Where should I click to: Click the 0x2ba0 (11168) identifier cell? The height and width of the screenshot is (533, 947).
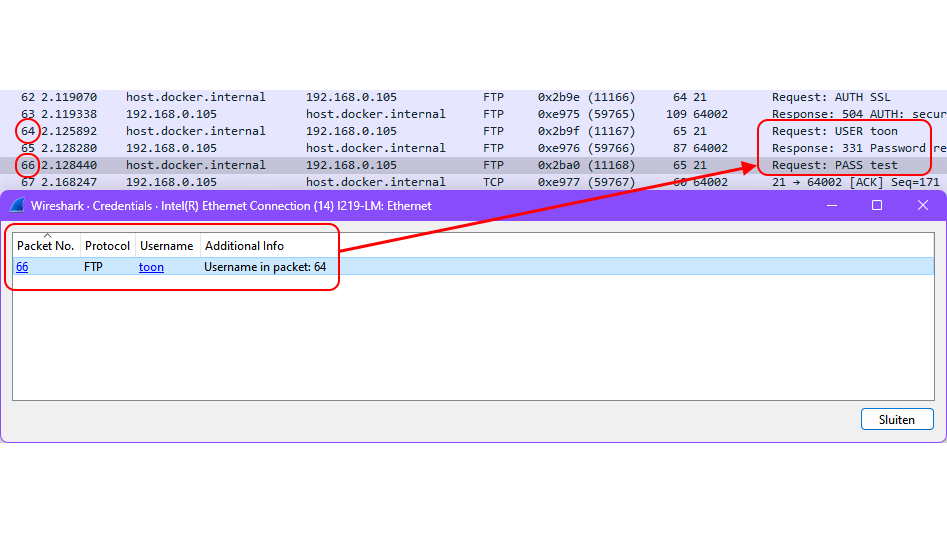tap(586, 165)
